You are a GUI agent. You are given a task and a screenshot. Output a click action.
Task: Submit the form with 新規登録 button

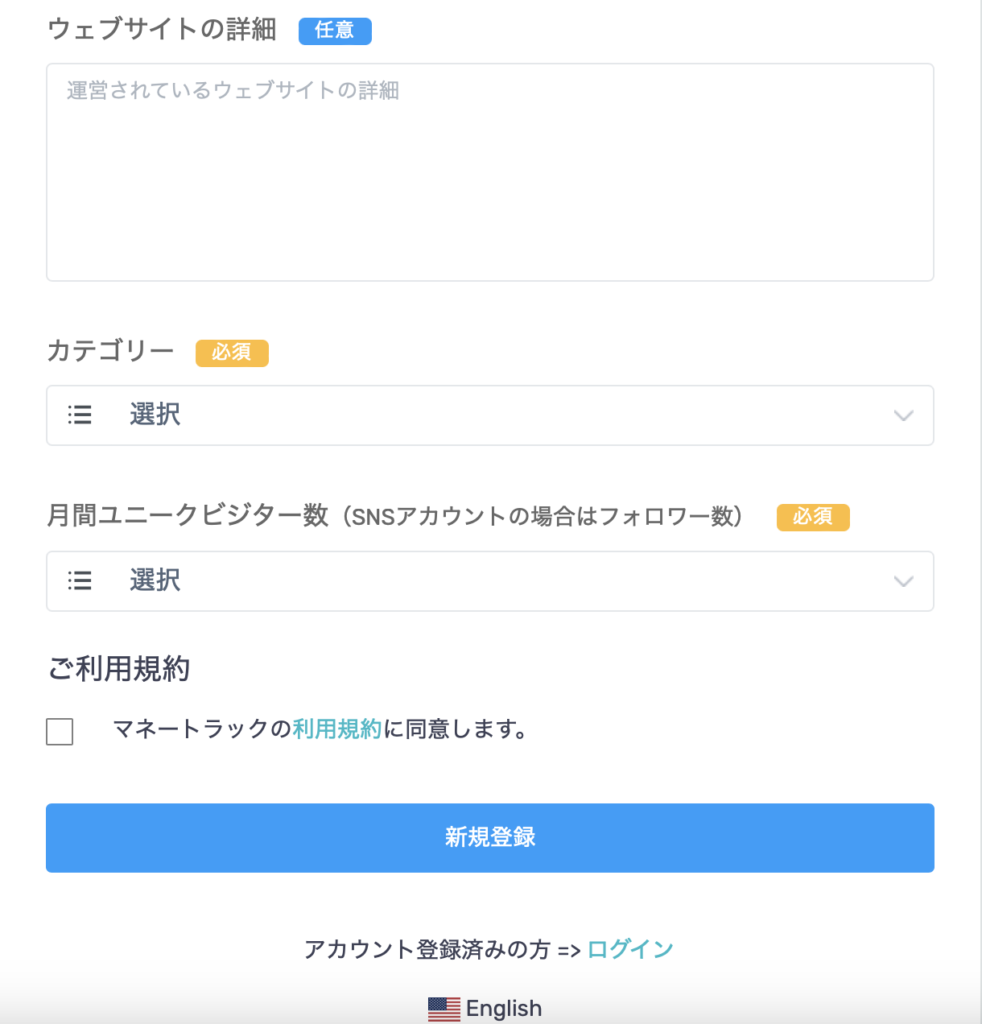point(490,838)
